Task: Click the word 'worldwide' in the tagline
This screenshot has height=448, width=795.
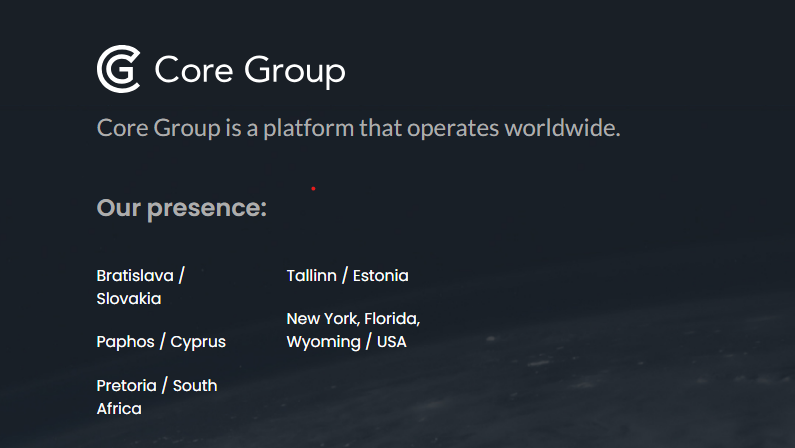Action: (x=559, y=128)
